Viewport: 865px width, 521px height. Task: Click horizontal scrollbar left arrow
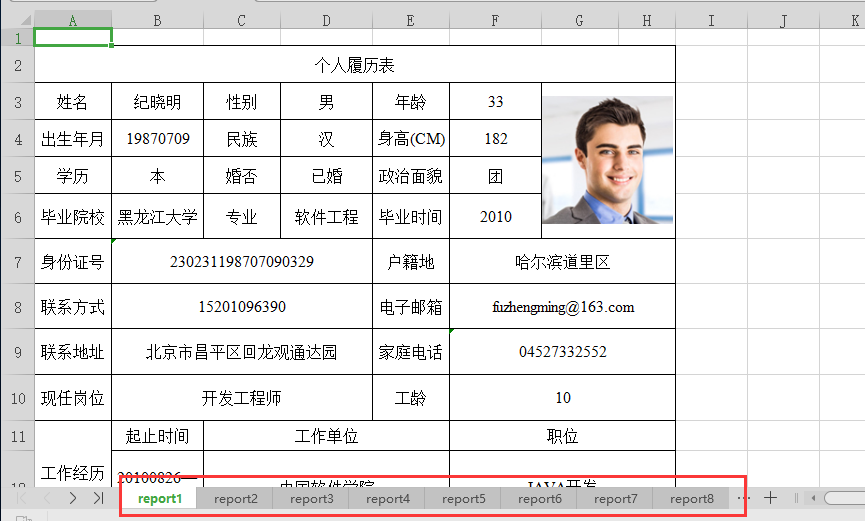815,497
